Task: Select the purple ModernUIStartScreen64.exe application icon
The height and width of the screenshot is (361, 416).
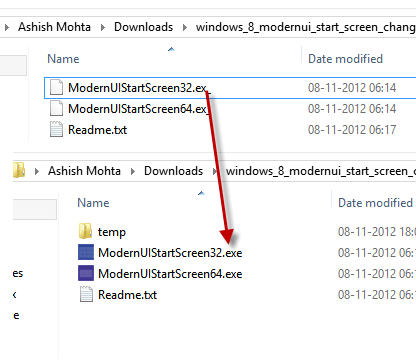Action: (86, 273)
